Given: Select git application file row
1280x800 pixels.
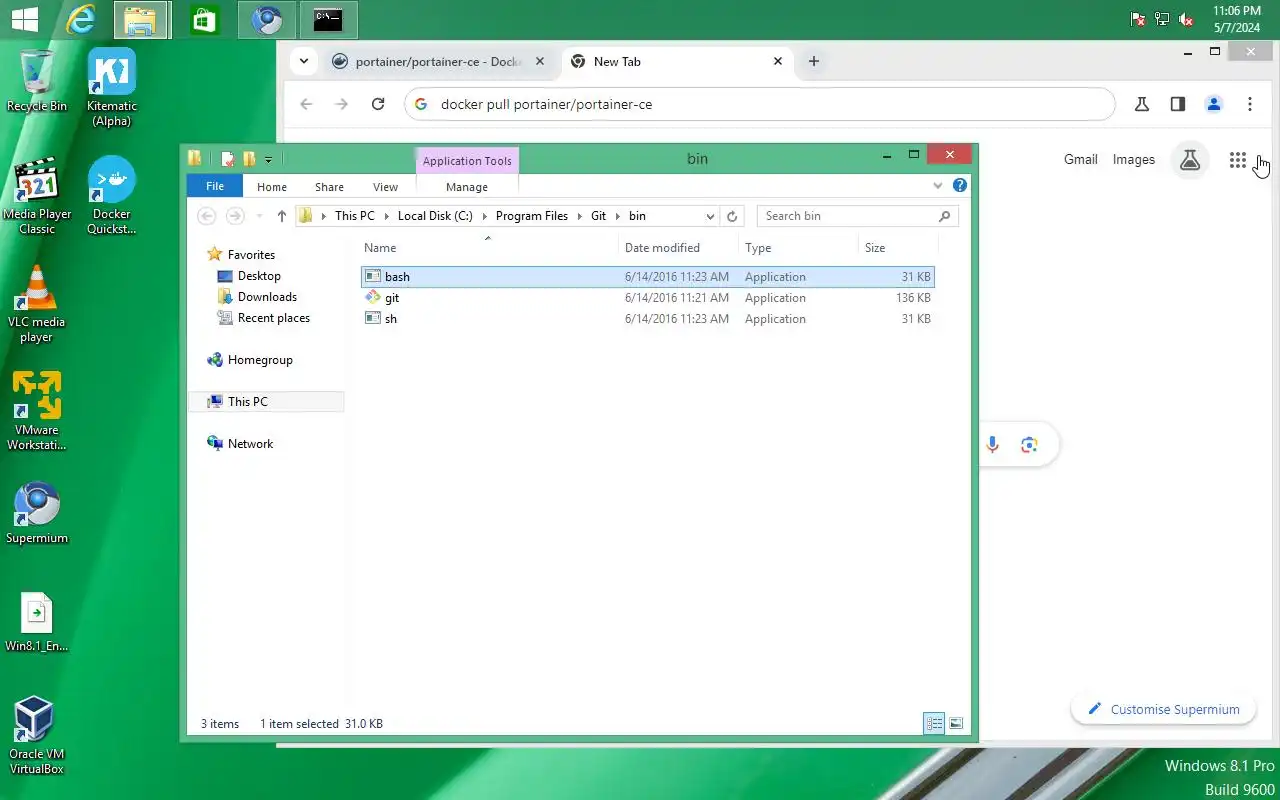Looking at the screenshot, I should click(x=647, y=298).
